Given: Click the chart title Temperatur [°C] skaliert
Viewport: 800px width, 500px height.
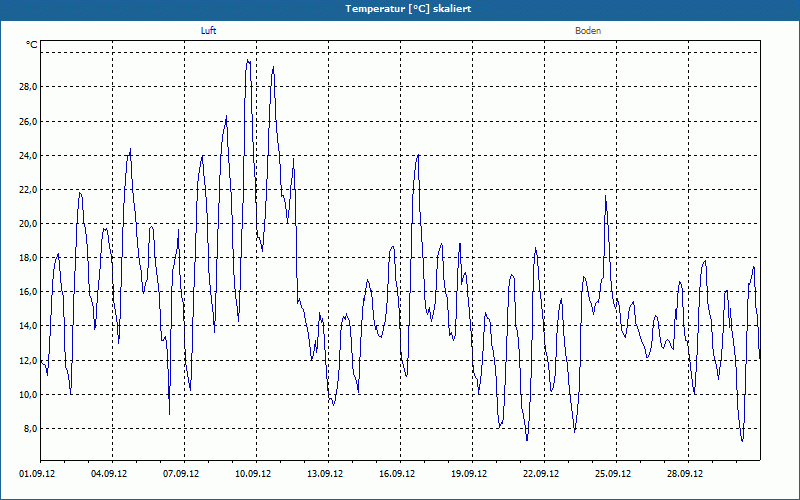Looking at the screenshot, I should [408, 9].
